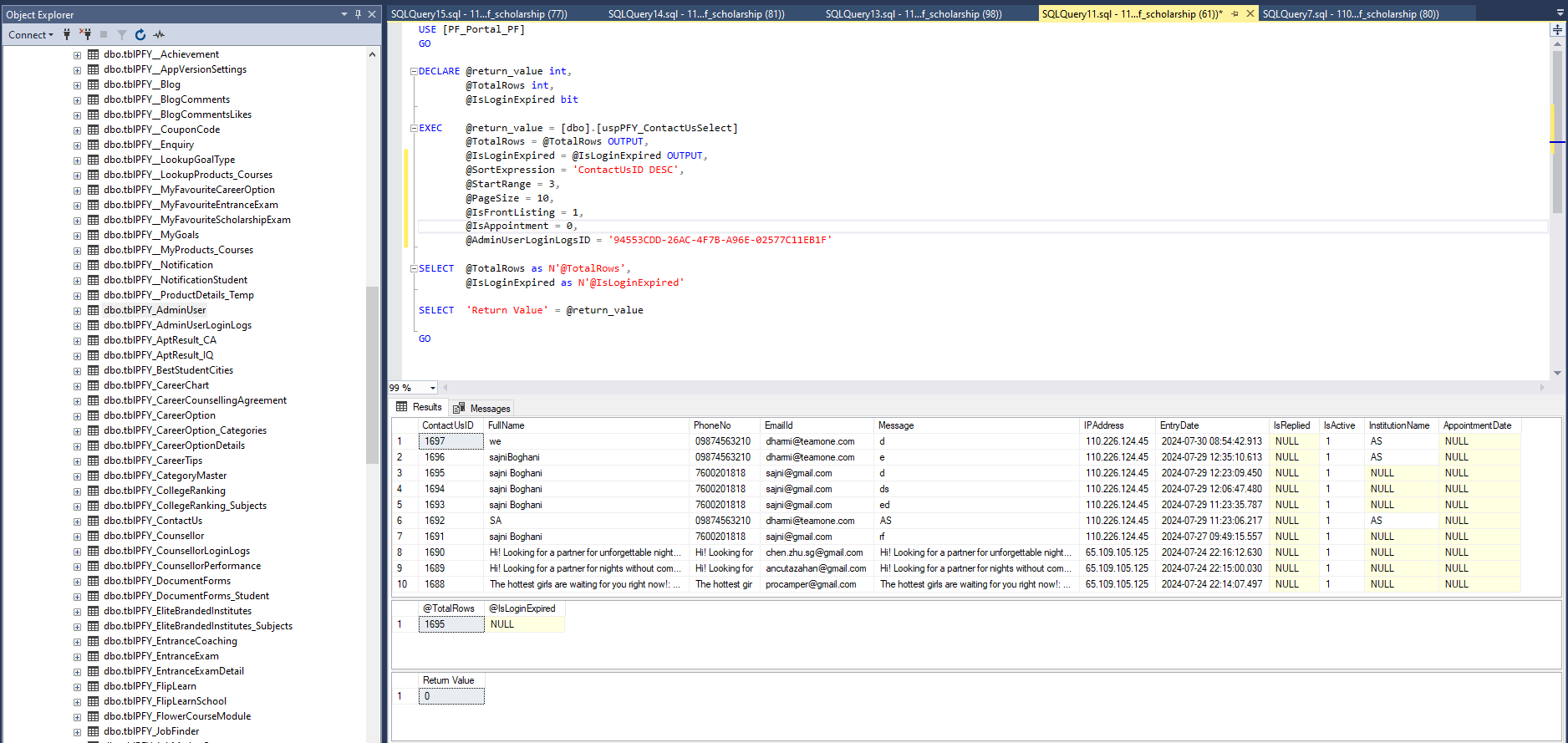Click the filter funnel icon in Object Explorer
Screen dimensions: 1568x743
122,34
